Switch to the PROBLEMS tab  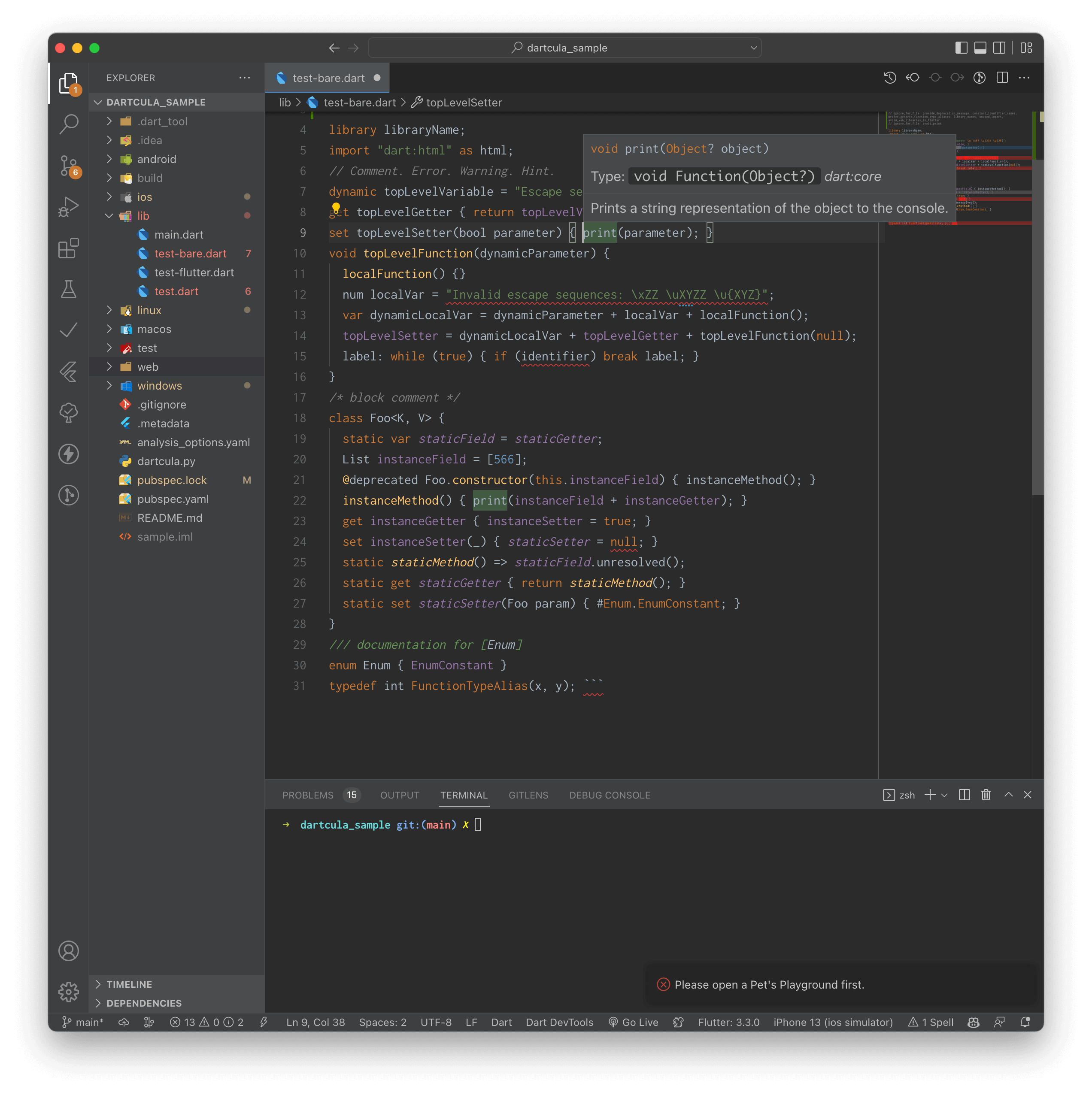pyautogui.click(x=308, y=795)
